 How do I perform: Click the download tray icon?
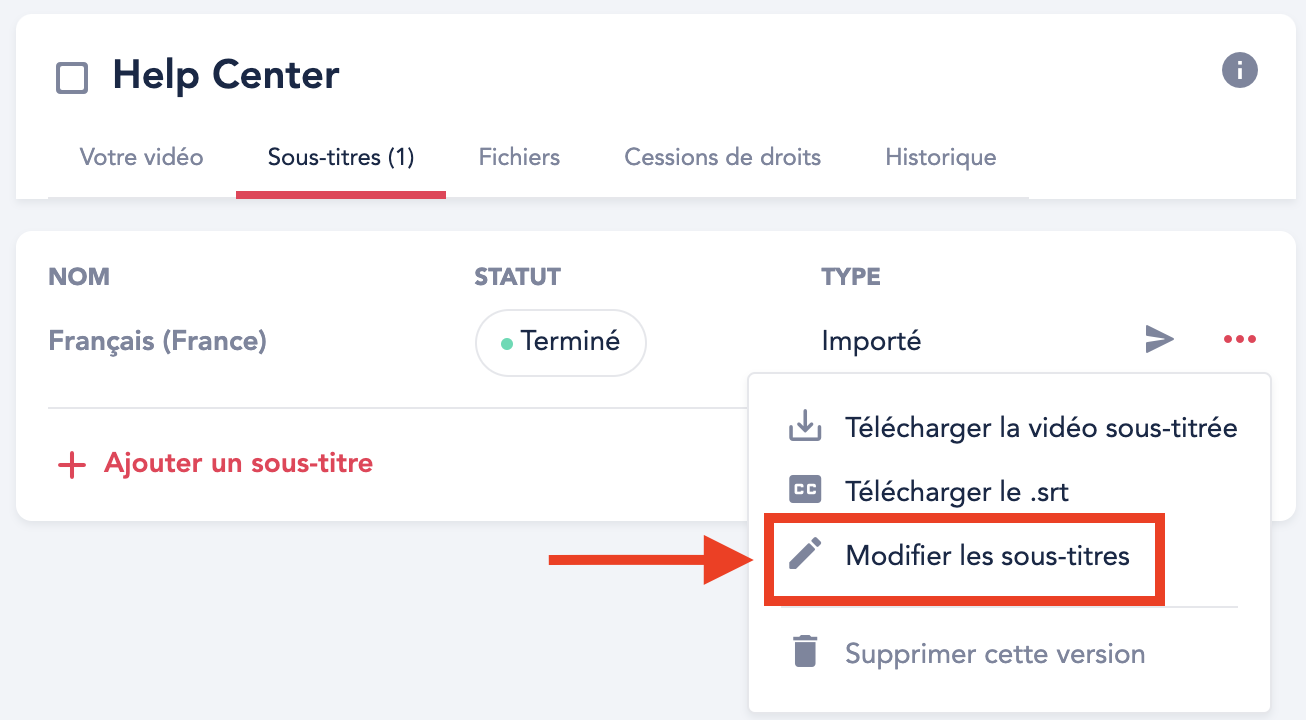tap(805, 428)
